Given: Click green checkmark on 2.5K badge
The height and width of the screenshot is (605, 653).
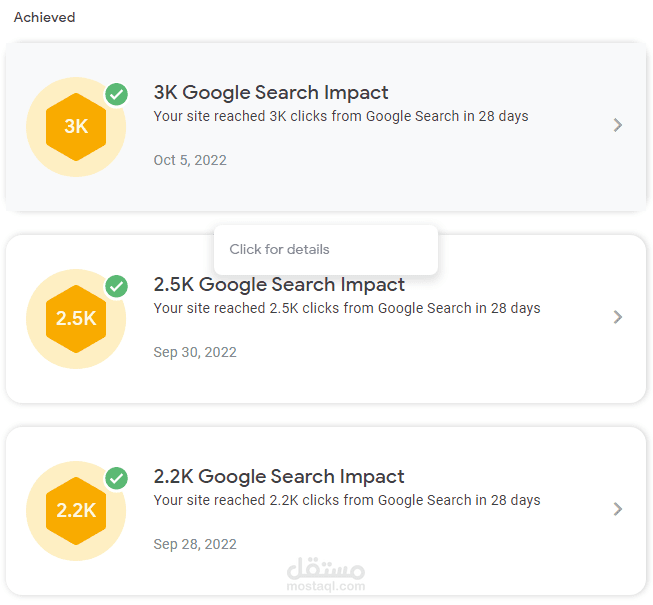Looking at the screenshot, I should 117,286.
